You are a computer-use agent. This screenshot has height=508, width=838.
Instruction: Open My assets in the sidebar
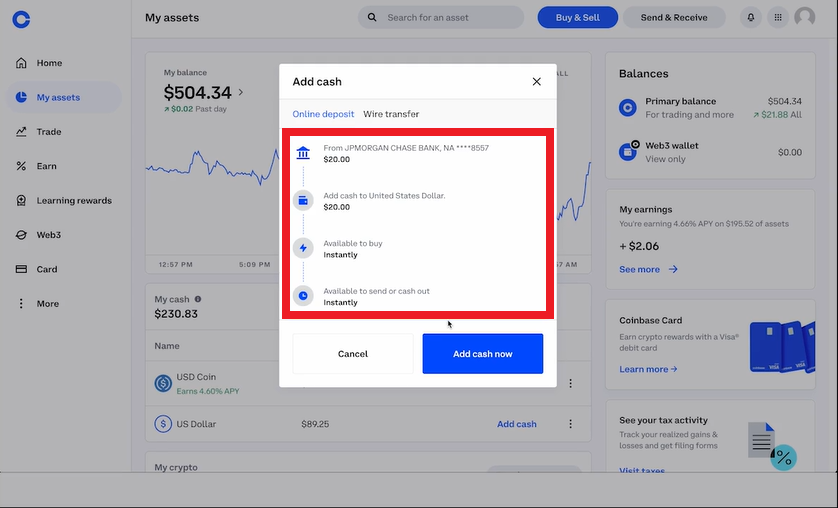(64, 97)
